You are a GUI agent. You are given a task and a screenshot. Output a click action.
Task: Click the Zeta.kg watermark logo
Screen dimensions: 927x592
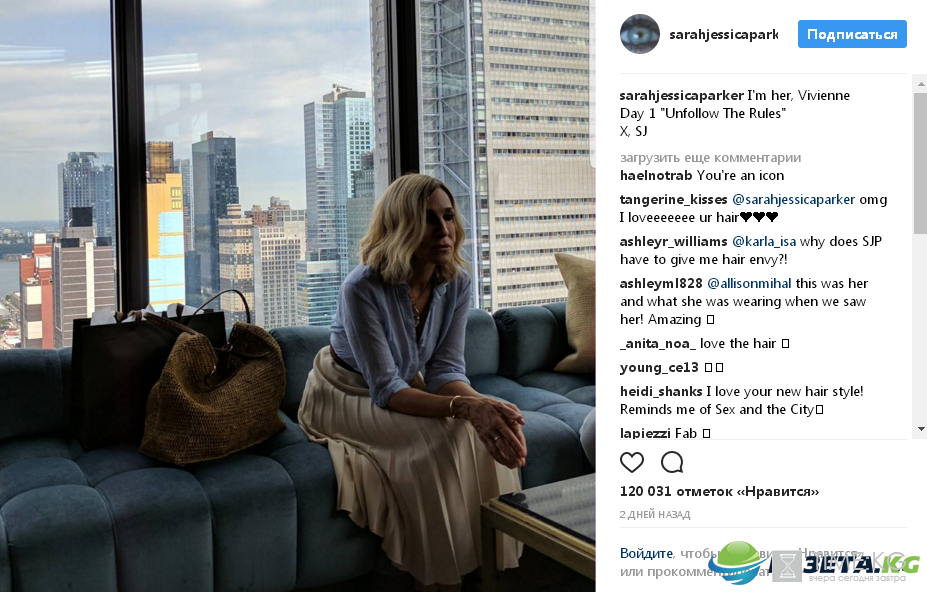tap(814, 564)
